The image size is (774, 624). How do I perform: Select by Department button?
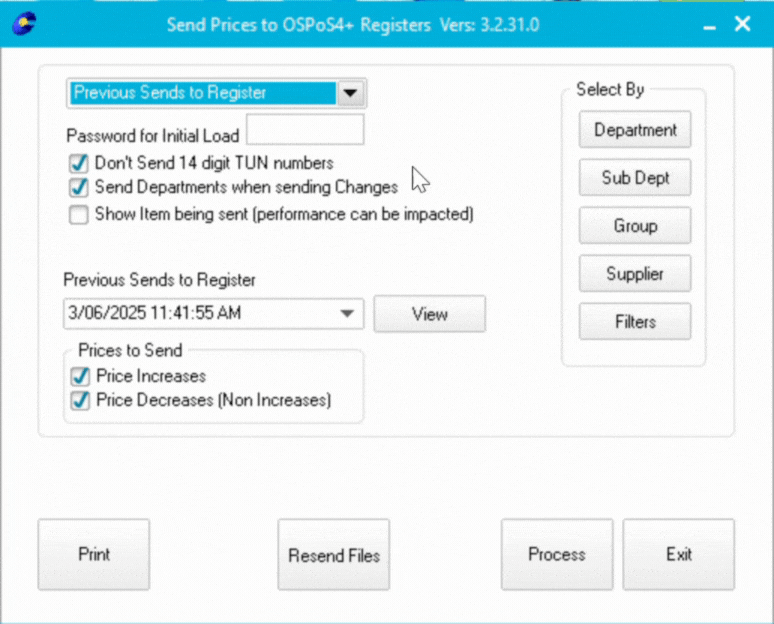pyautogui.click(x=635, y=130)
